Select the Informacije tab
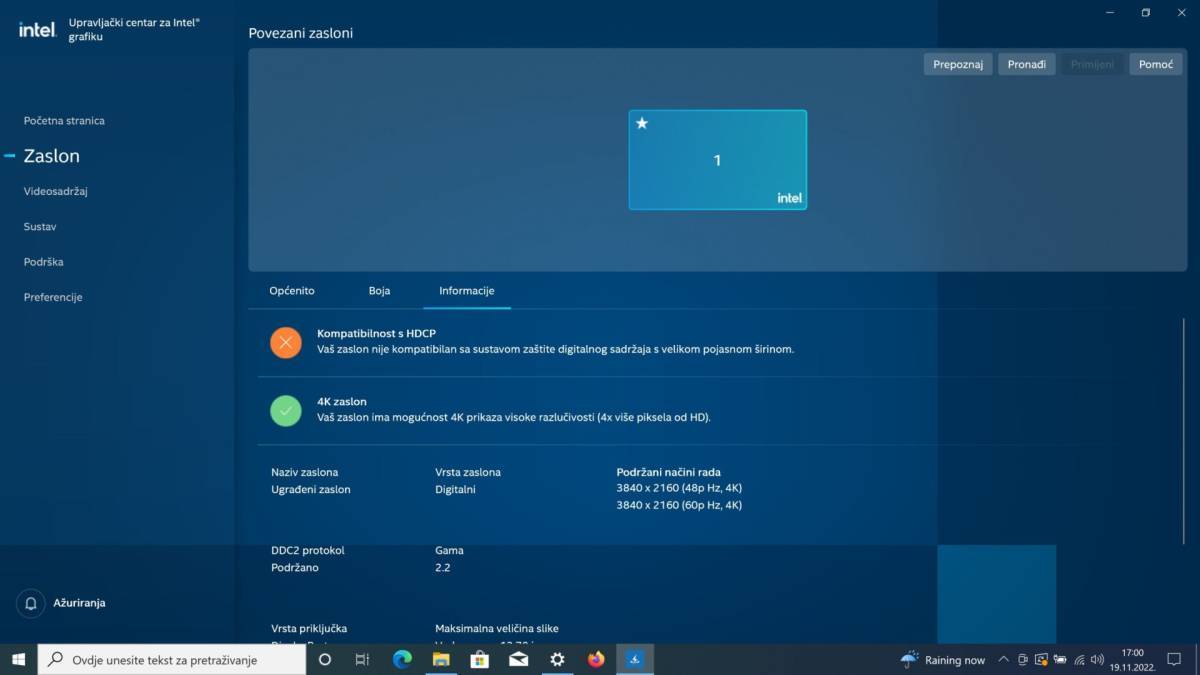Screen dimensions: 1200x675 pos(467,291)
